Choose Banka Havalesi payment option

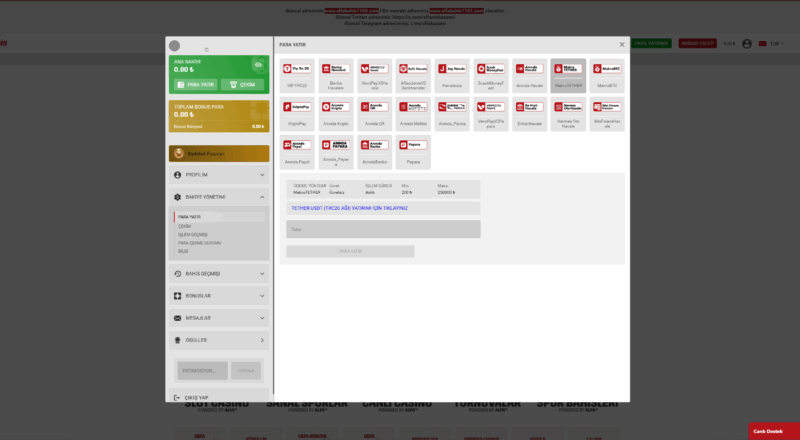[336, 76]
